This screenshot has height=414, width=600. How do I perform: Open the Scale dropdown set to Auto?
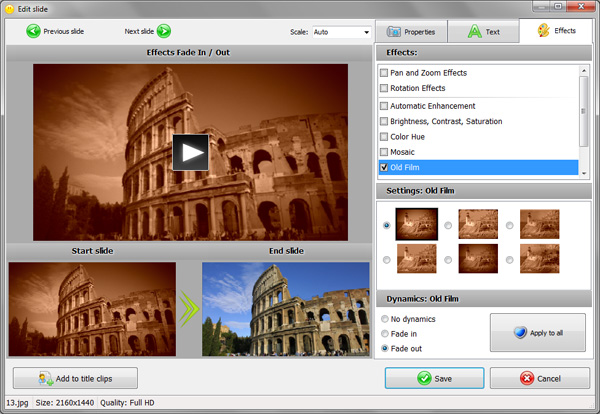pos(340,32)
